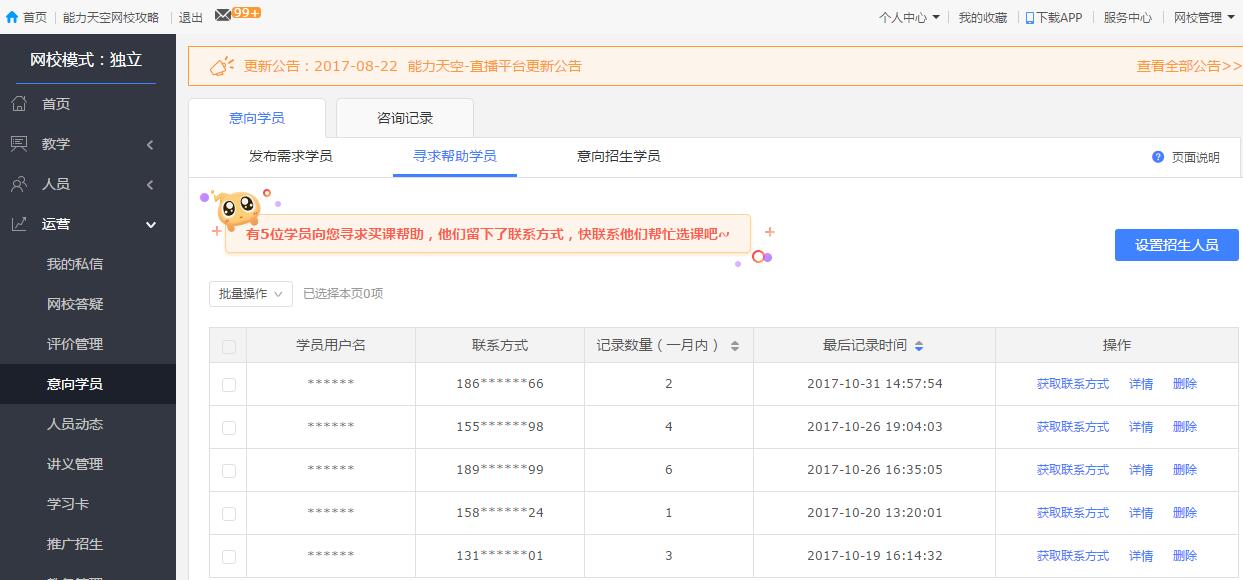Click the 首页 house icon in sidebar
Image resolution: width=1243 pixels, height=580 pixels.
19,104
